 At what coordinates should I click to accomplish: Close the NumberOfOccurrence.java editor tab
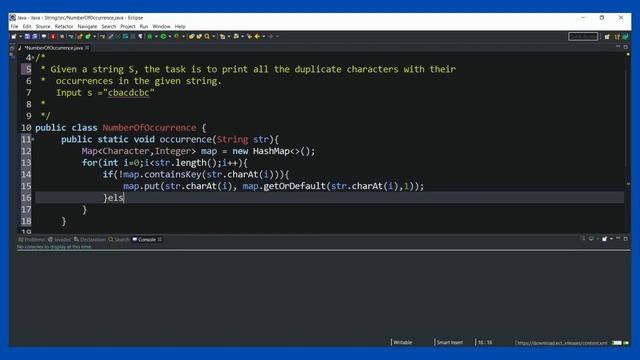coord(87,48)
